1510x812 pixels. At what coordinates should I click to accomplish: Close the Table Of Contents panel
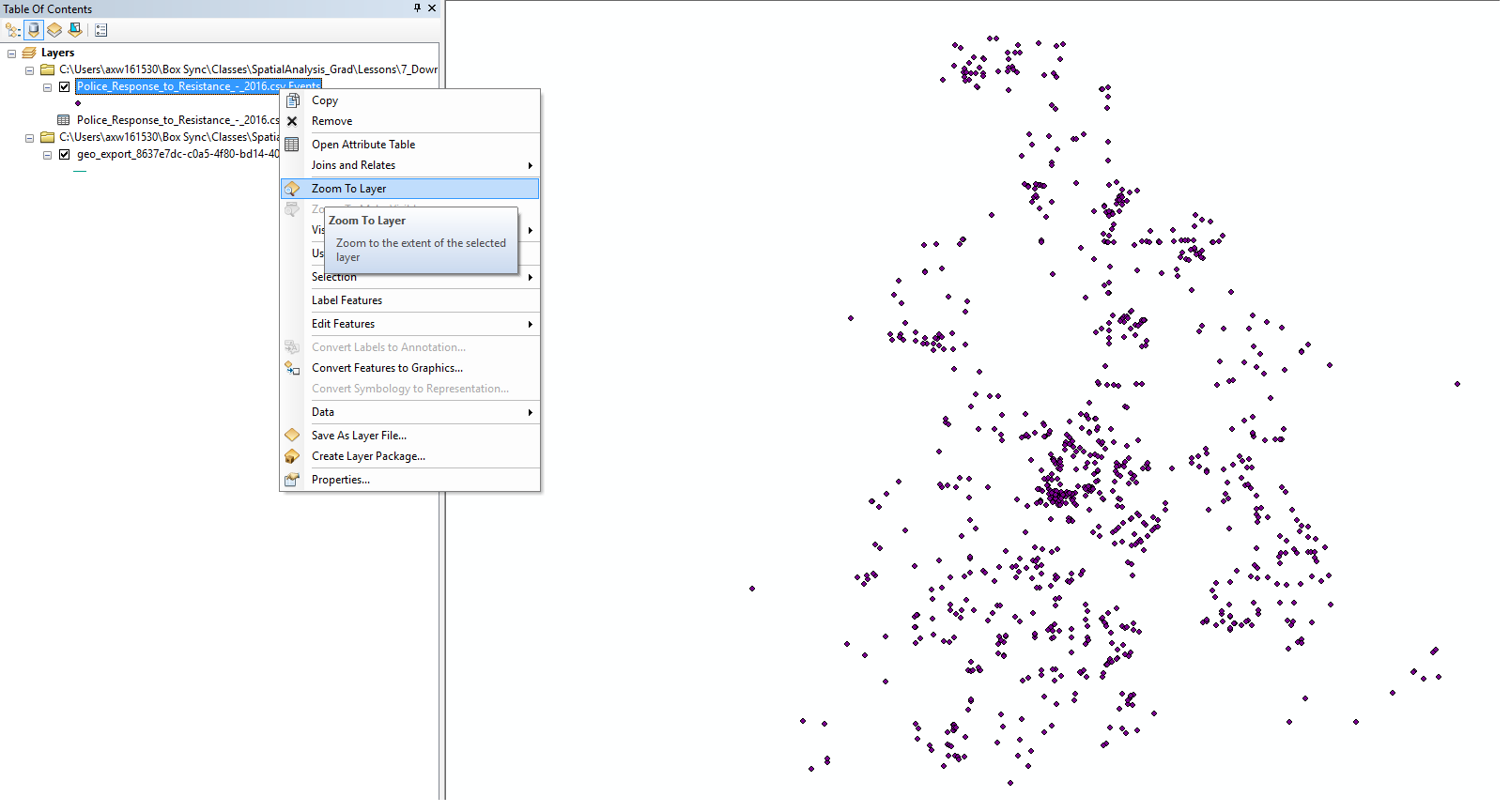(432, 8)
